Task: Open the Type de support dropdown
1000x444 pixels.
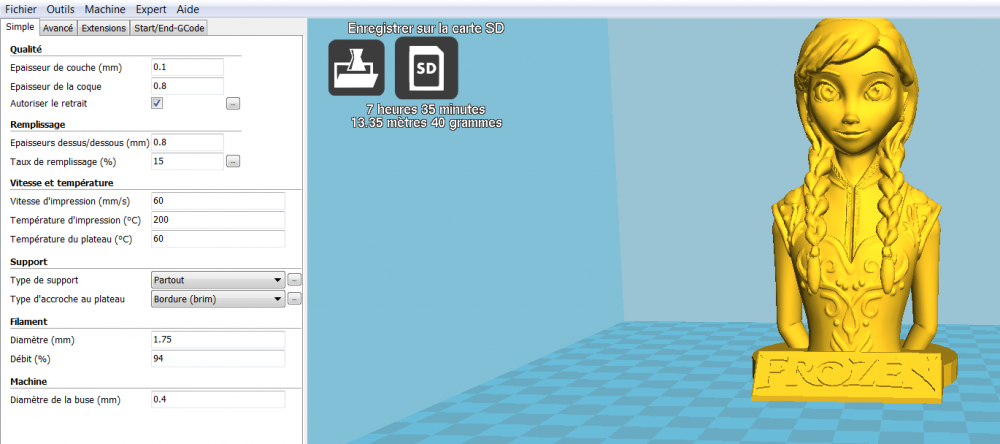Action: tap(217, 279)
